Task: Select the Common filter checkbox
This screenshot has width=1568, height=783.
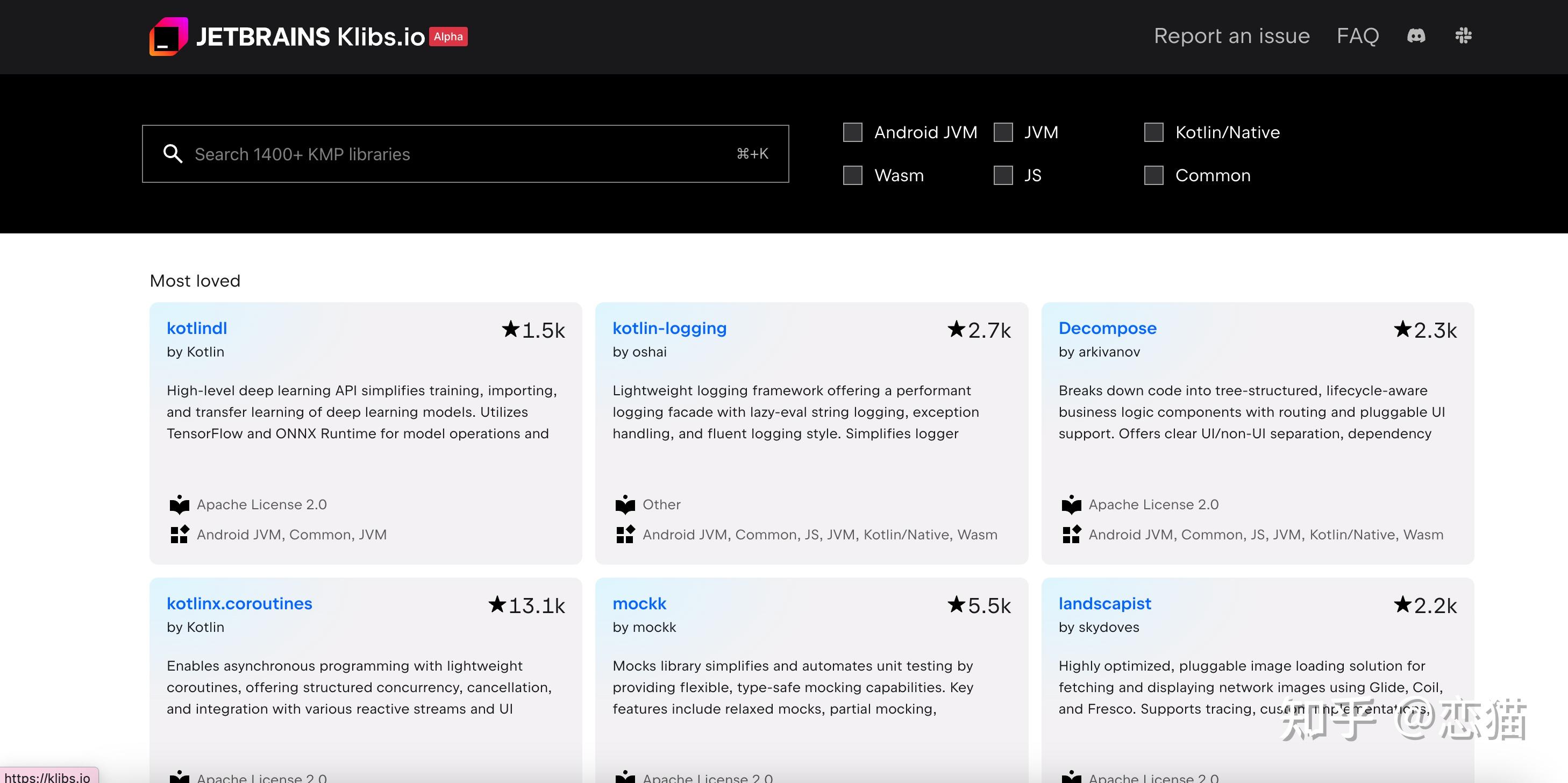Action: pos(1153,175)
